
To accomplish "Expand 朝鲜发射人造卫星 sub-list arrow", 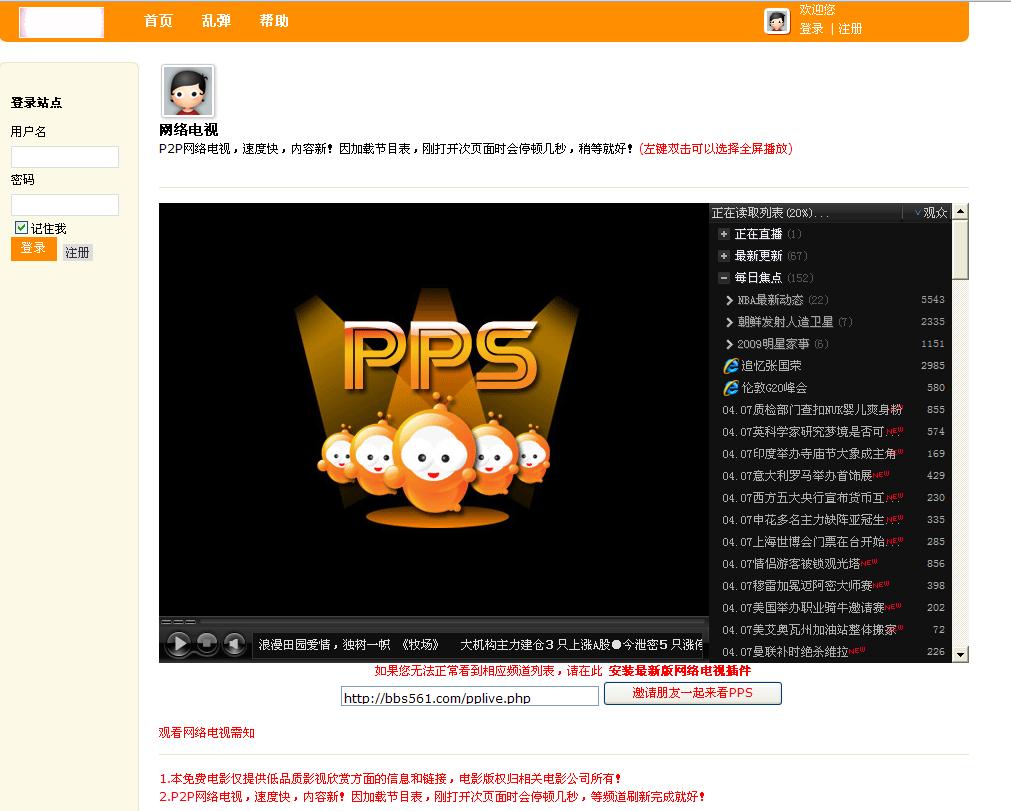I will (729, 322).
